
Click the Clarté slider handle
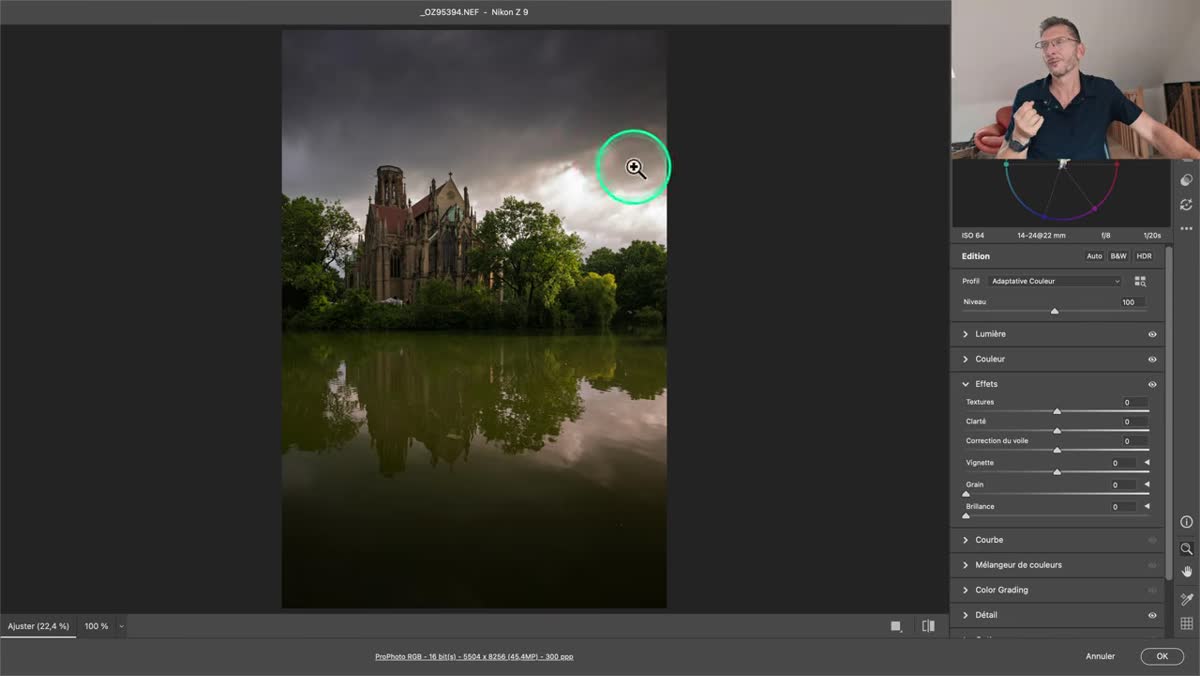click(1057, 430)
